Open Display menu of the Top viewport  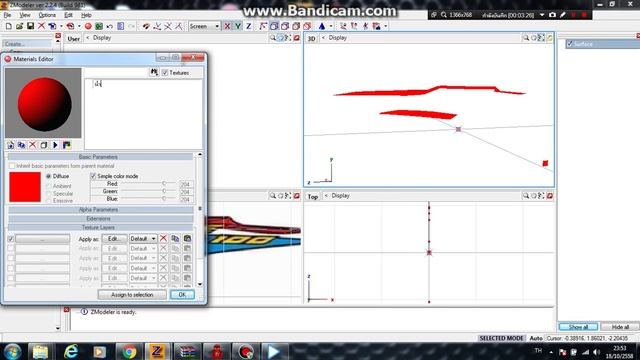tap(340, 196)
